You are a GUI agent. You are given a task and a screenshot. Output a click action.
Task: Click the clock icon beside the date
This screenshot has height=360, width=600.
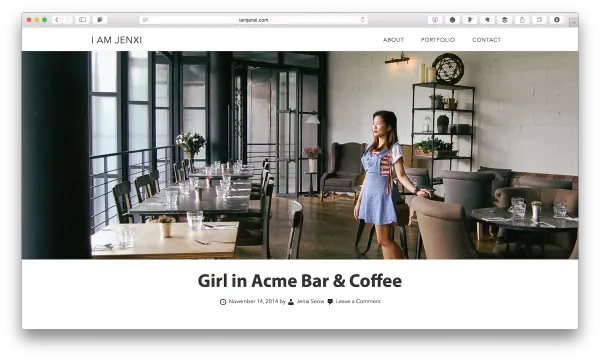click(223, 302)
